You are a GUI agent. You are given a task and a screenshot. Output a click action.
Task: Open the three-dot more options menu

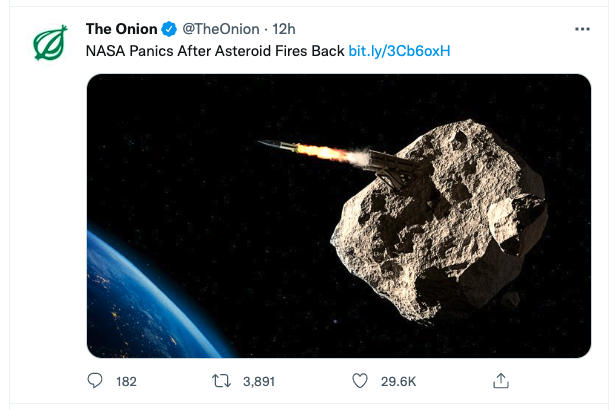click(x=582, y=29)
